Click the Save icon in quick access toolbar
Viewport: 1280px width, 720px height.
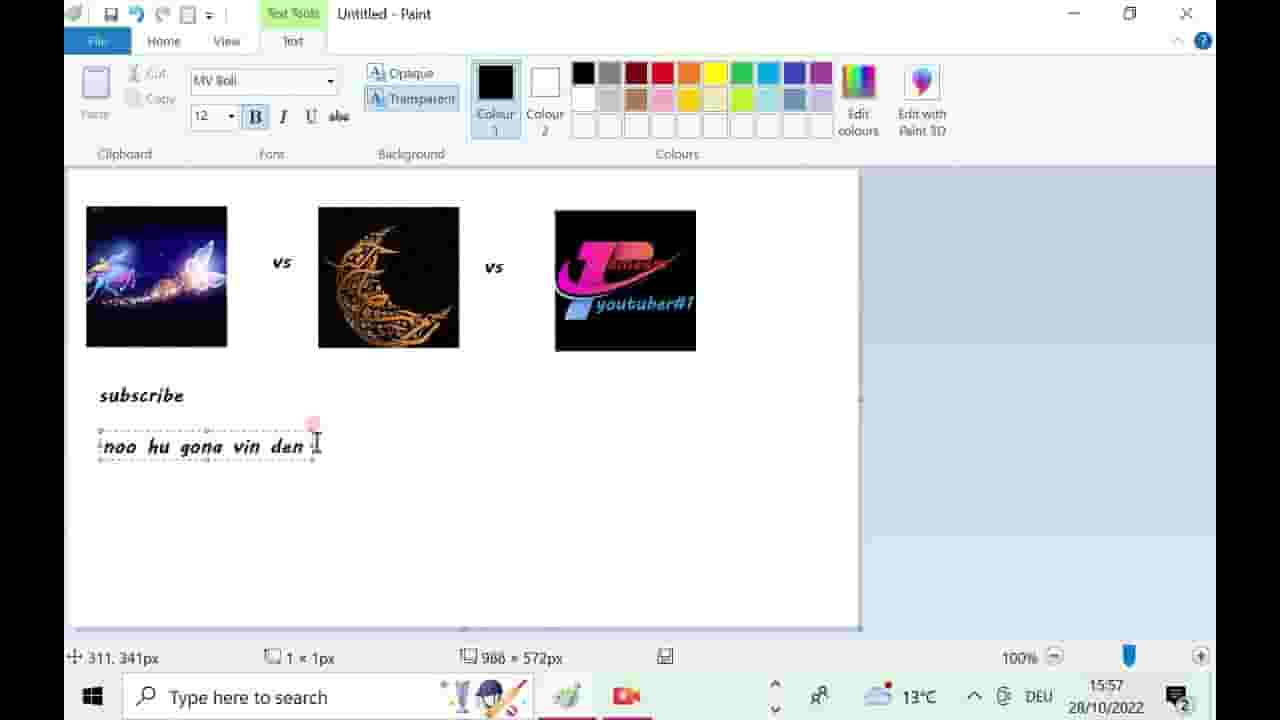pyautogui.click(x=111, y=14)
